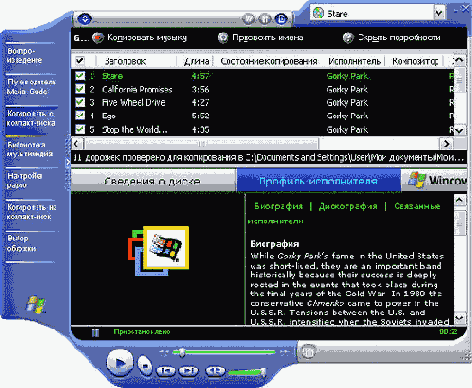Select Копировать с компакт-диска in sidebar
This screenshot has width=472, height=388.
coord(31,118)
